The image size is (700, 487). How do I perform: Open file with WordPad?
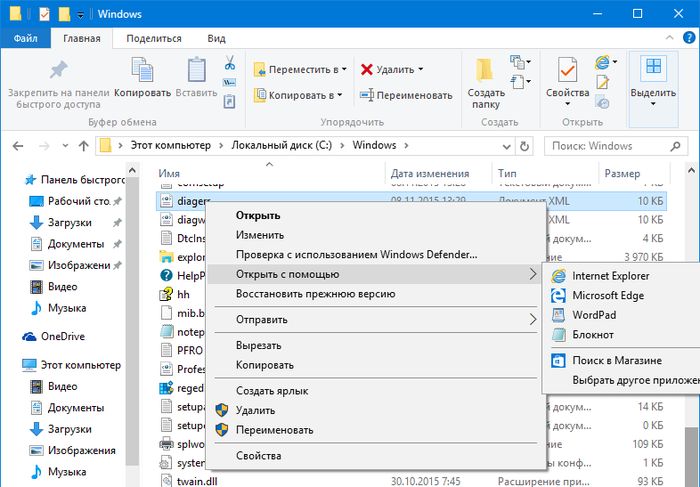(x=594, y=315)
